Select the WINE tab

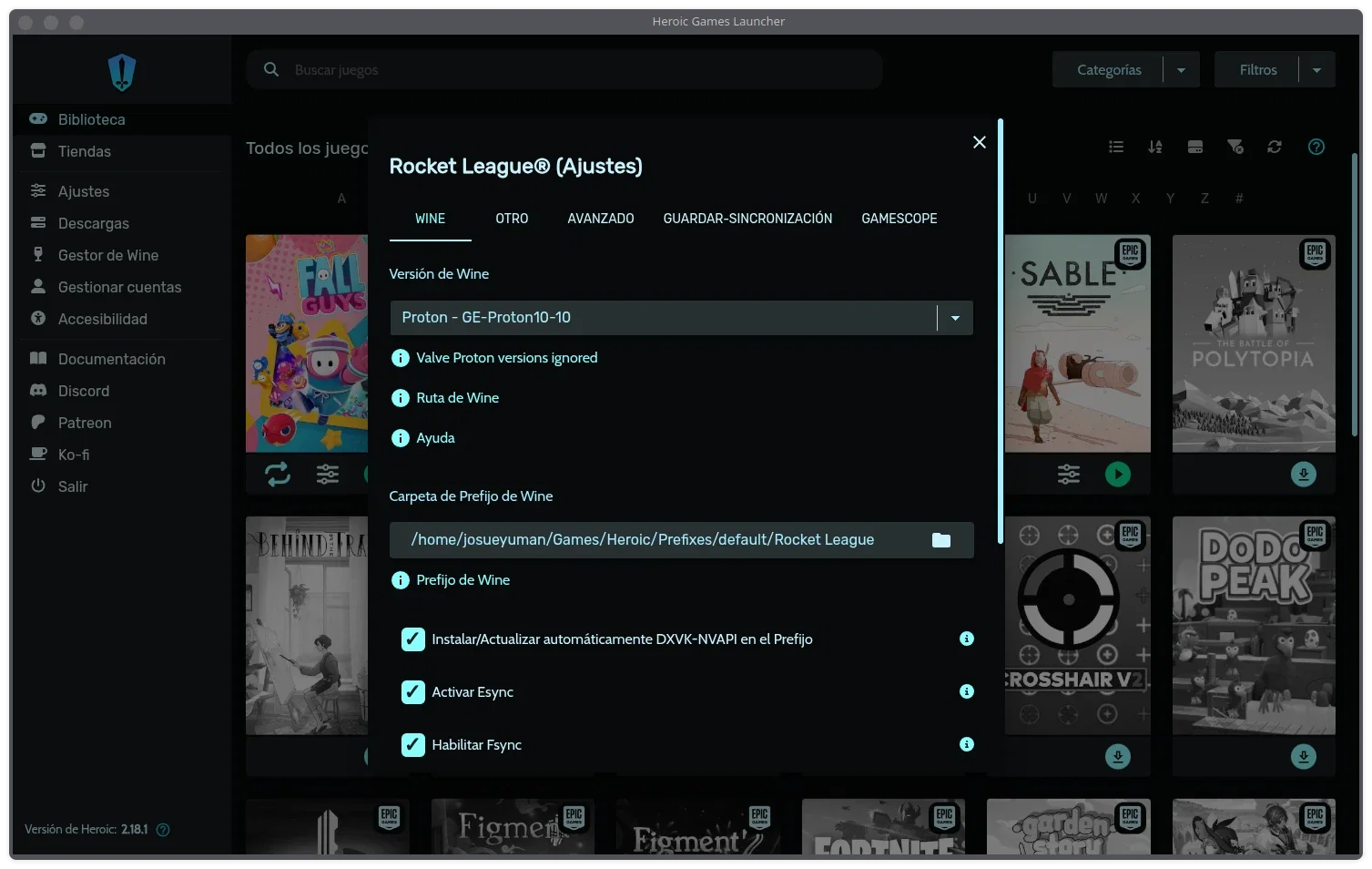tap(430, 219)
